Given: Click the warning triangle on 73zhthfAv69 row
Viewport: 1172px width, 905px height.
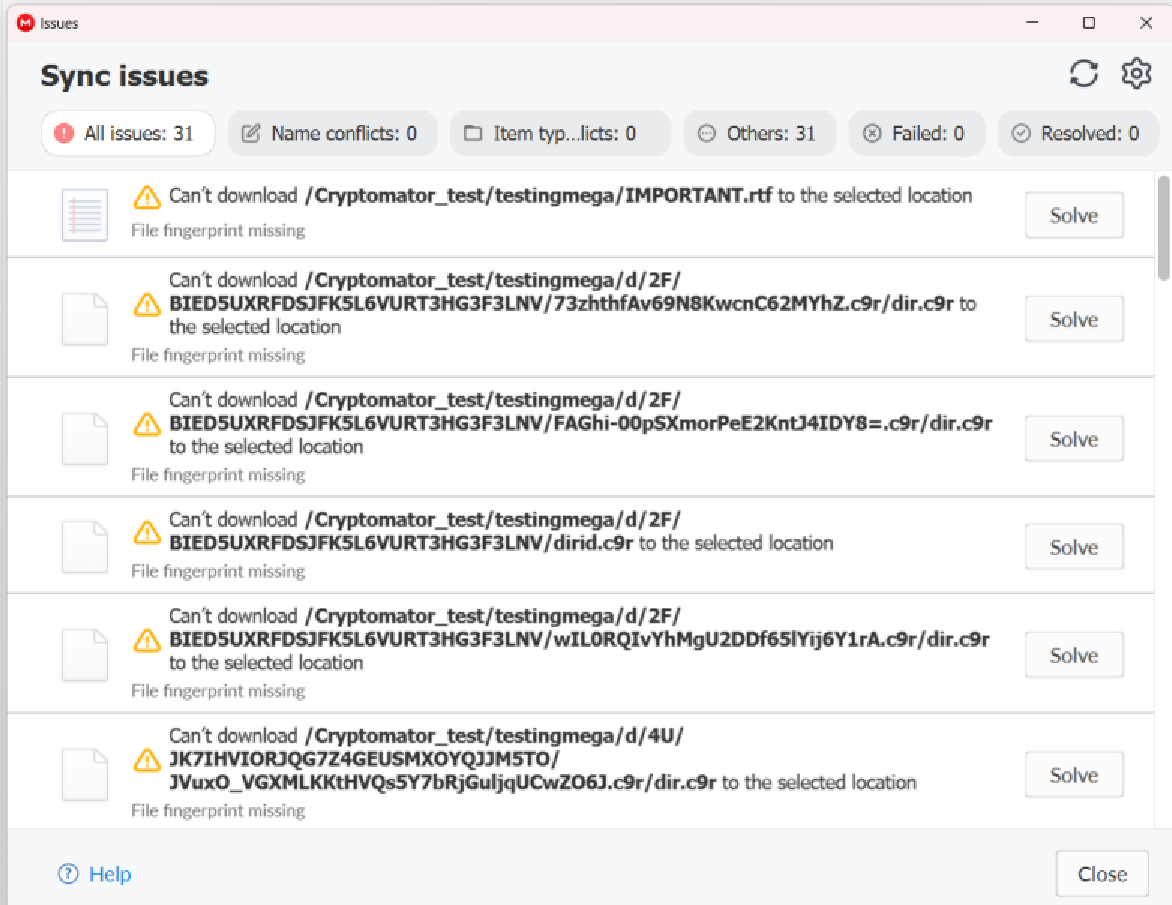Looking at the screenshot, I should (x=147, y=304).
